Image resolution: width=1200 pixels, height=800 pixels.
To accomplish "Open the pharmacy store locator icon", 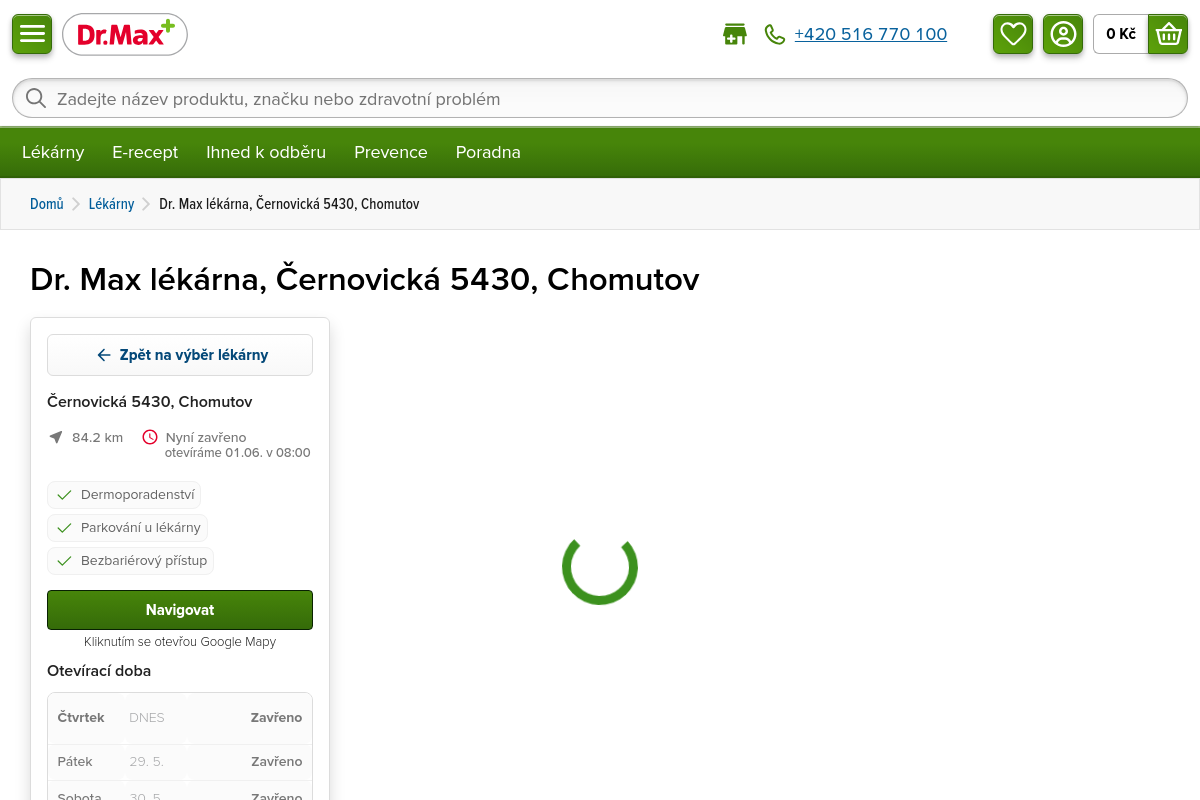I will (735, 34).
